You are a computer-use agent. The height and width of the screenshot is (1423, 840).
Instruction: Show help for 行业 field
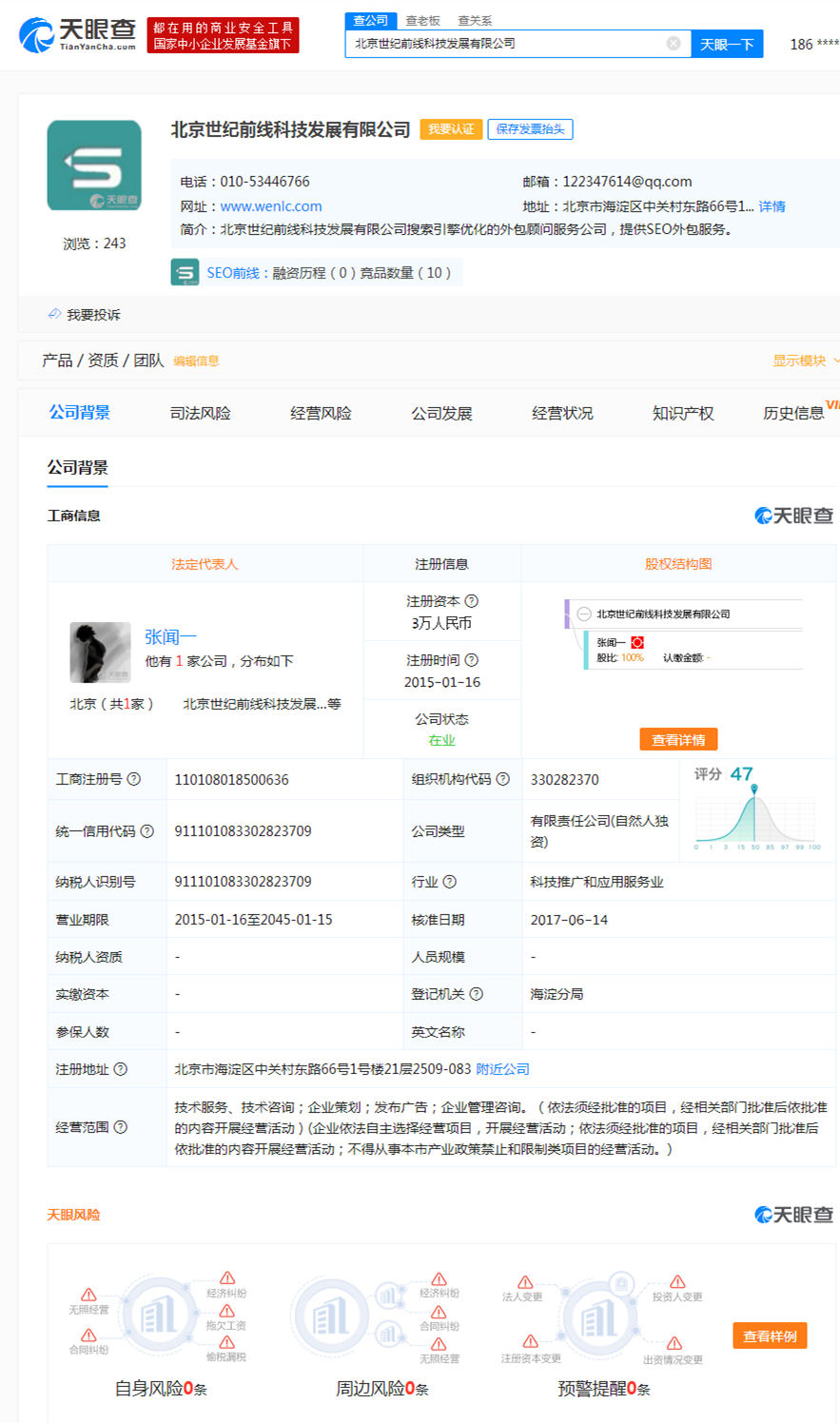(x=450, y=882)
